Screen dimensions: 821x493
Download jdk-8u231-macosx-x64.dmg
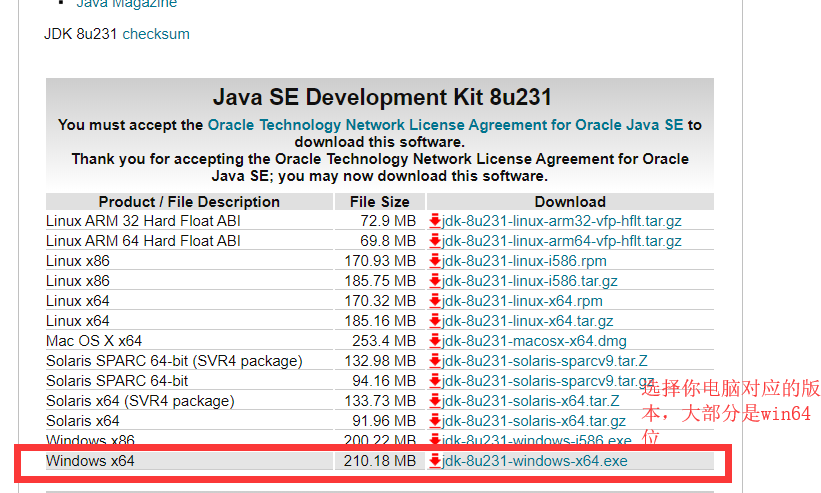click(x=534, y=341)
